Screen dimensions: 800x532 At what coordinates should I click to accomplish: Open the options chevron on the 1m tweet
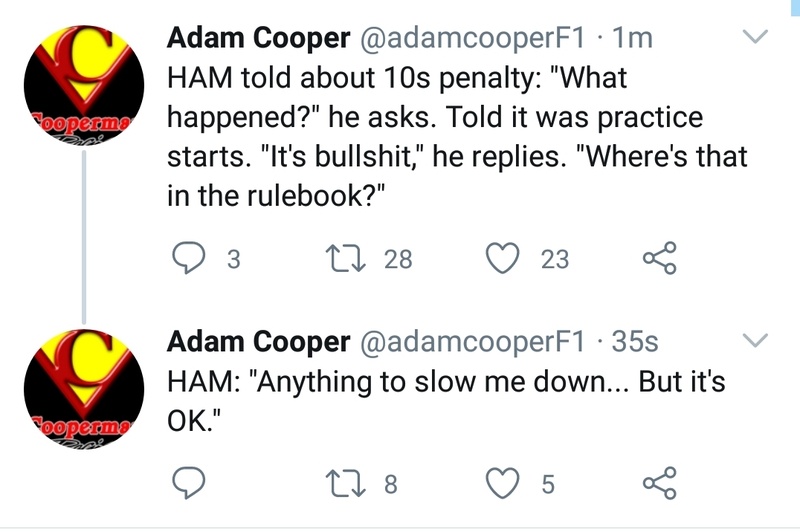[755, 37]
